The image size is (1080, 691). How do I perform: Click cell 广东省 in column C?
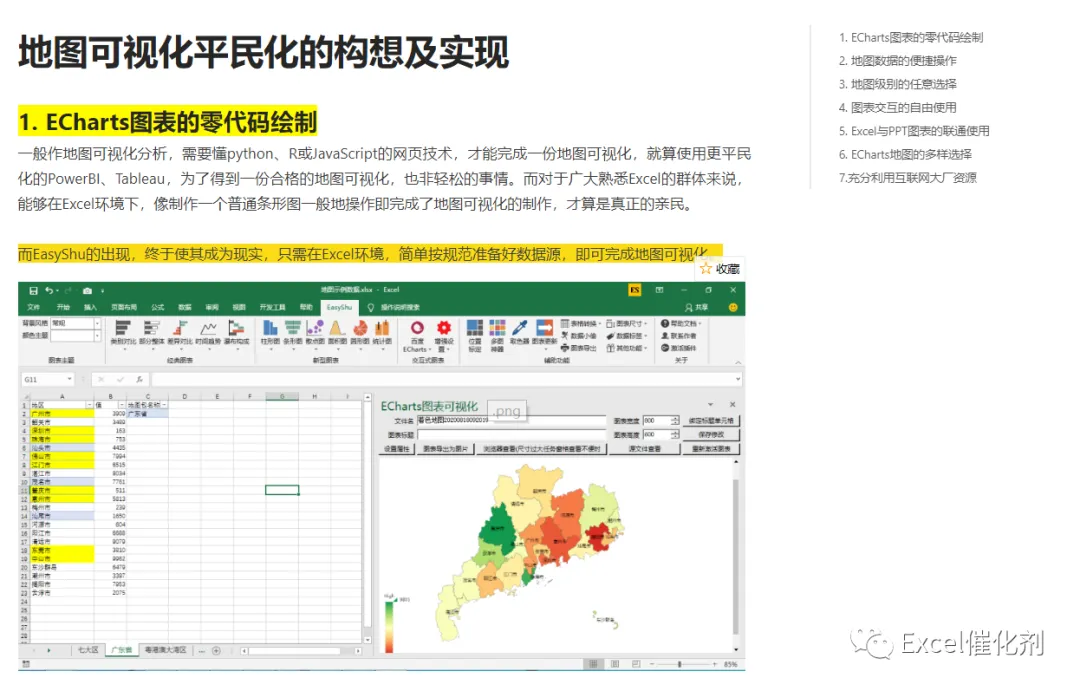click(x=147, y=414)
